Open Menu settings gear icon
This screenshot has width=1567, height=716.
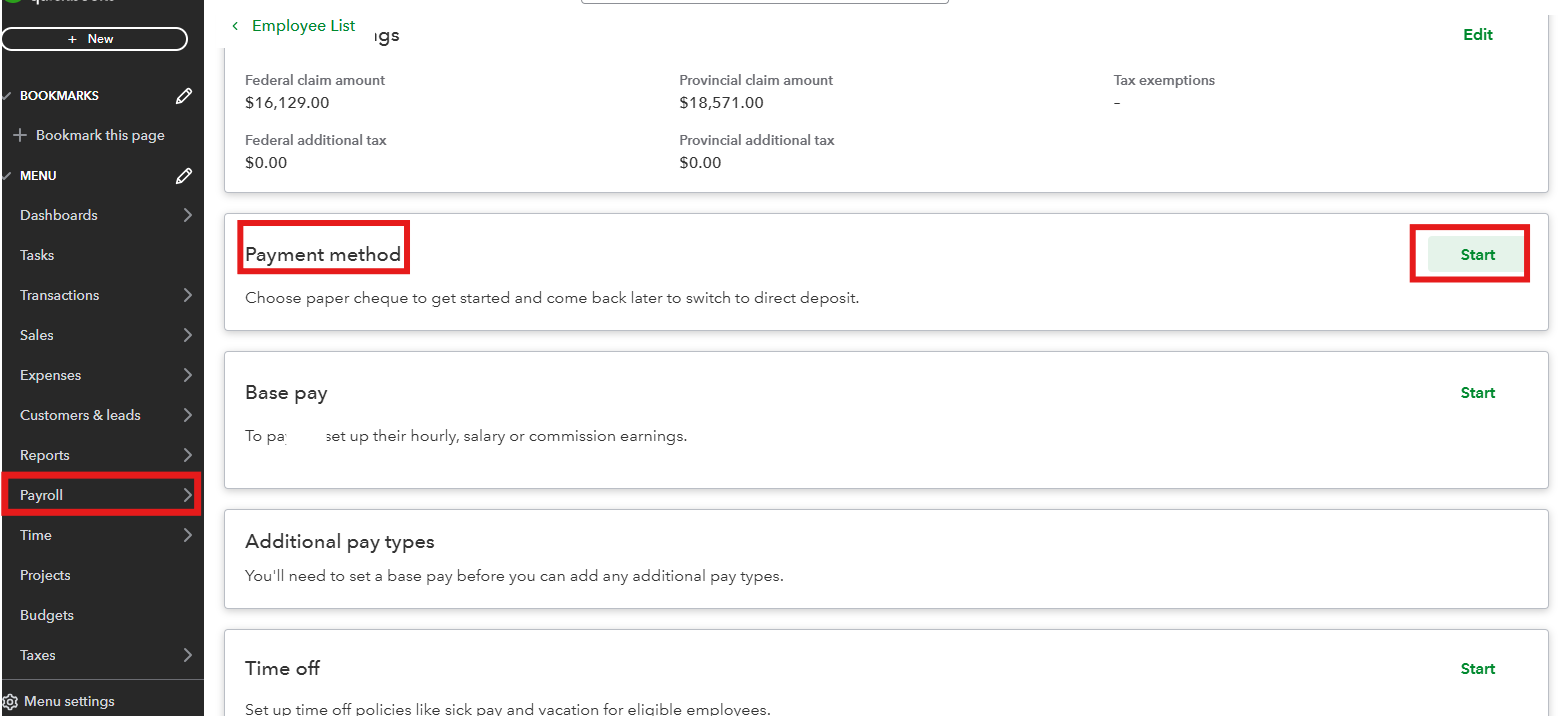[x=10, y=702]
